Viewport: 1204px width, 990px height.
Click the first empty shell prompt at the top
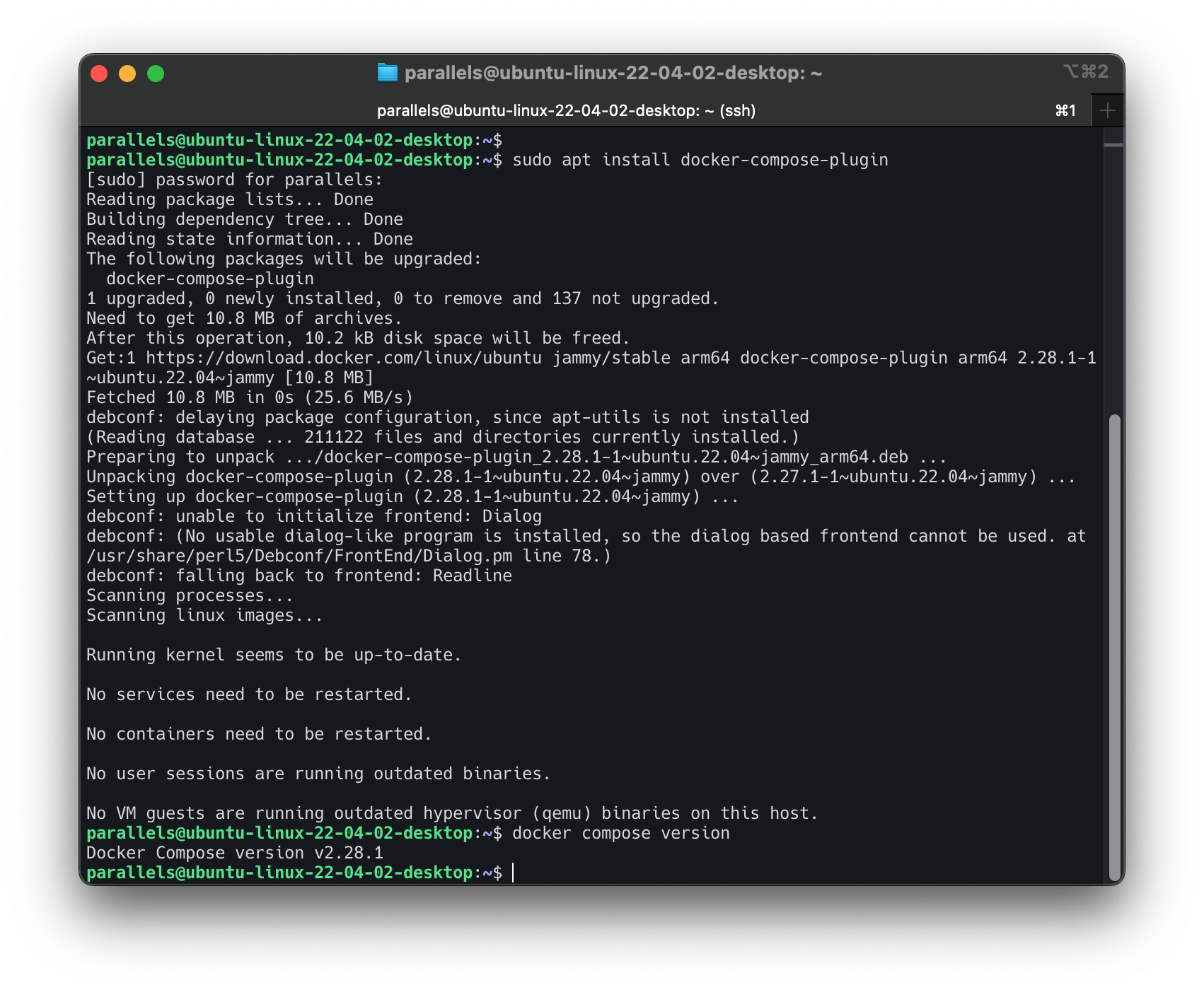pos(294,140)
